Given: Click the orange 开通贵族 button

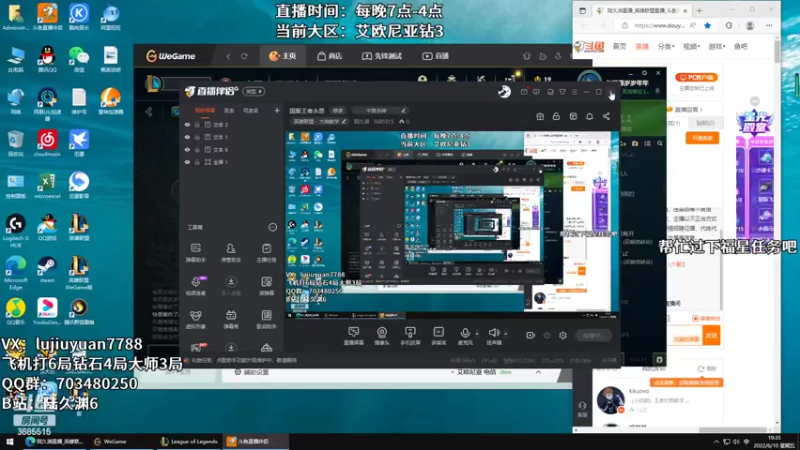Looking at the screenshot, I should pyautogui.click(x=702, y=138).
